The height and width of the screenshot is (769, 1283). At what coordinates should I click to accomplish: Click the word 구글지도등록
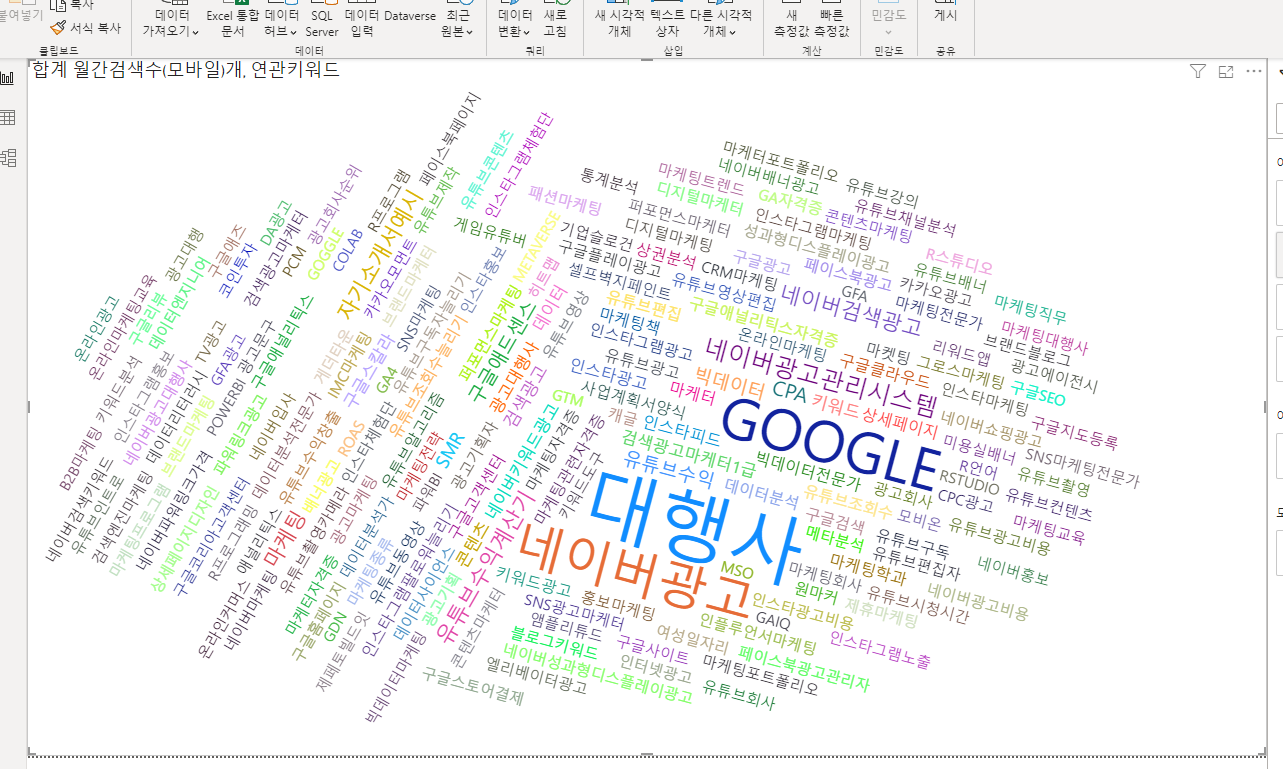pos(1075,434)
